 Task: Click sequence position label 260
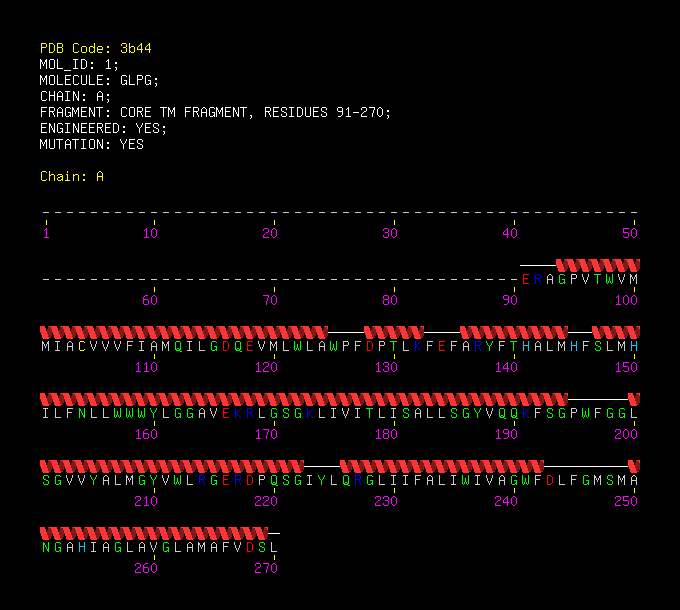pos(146,568)
